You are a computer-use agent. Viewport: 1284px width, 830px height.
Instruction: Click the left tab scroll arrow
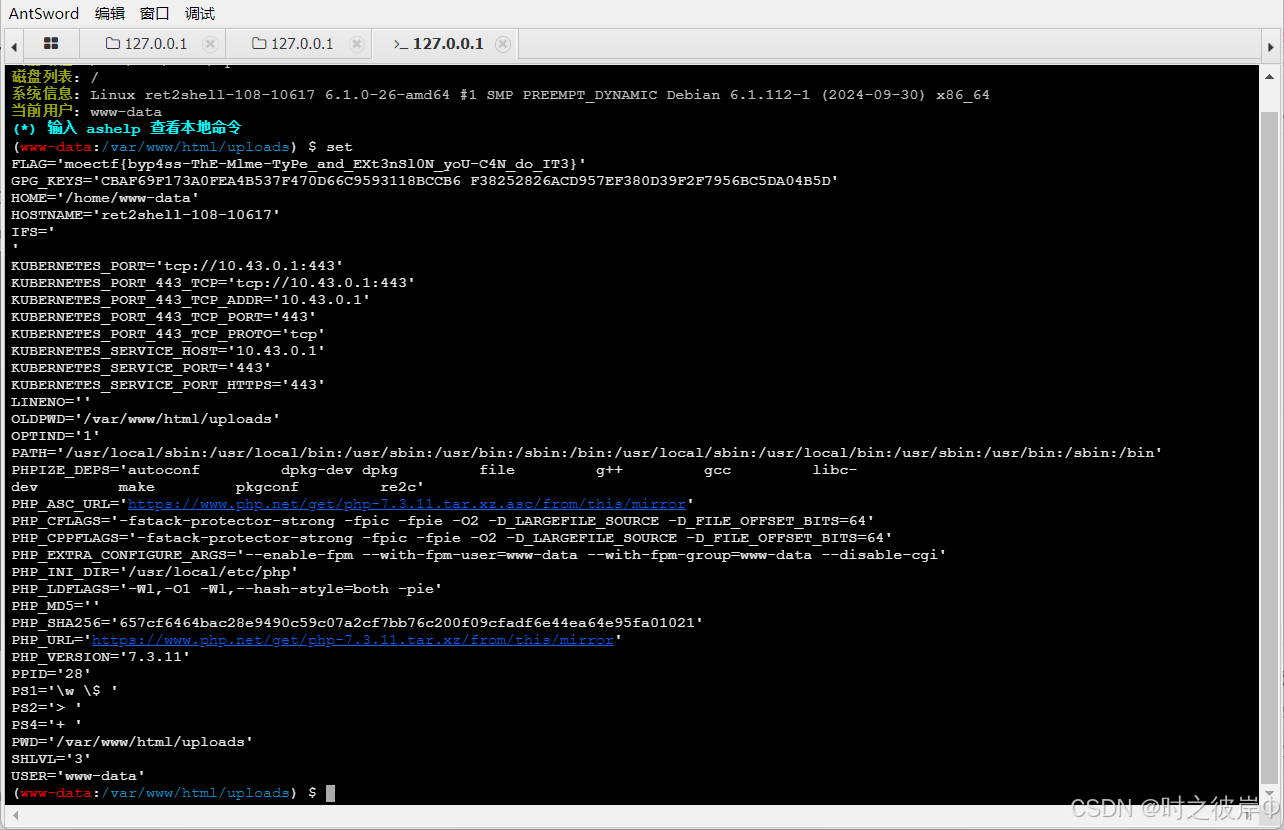pos(14,45)
